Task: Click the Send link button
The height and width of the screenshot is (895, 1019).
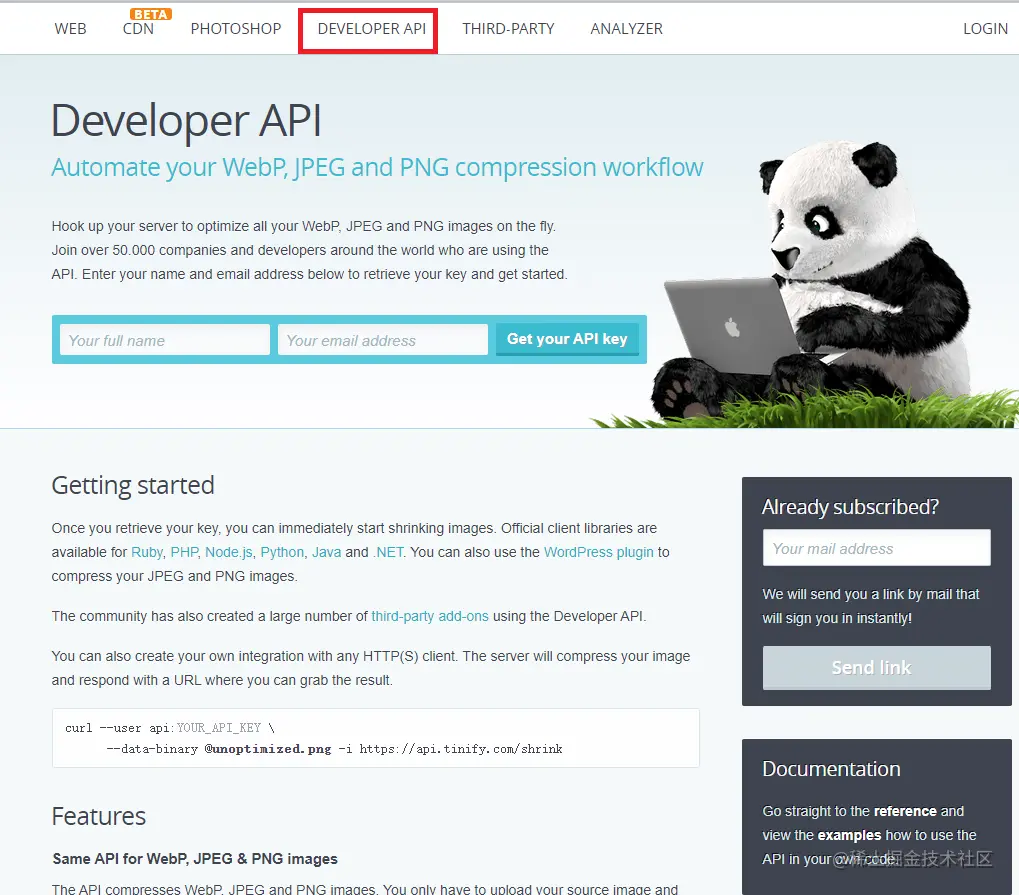Action: (x=877, y=668)
